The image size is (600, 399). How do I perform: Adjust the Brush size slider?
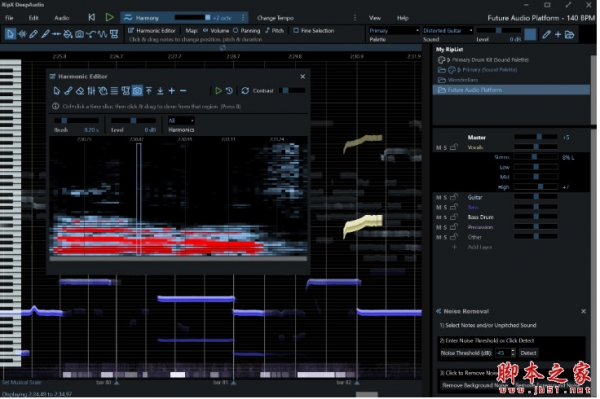77,121
